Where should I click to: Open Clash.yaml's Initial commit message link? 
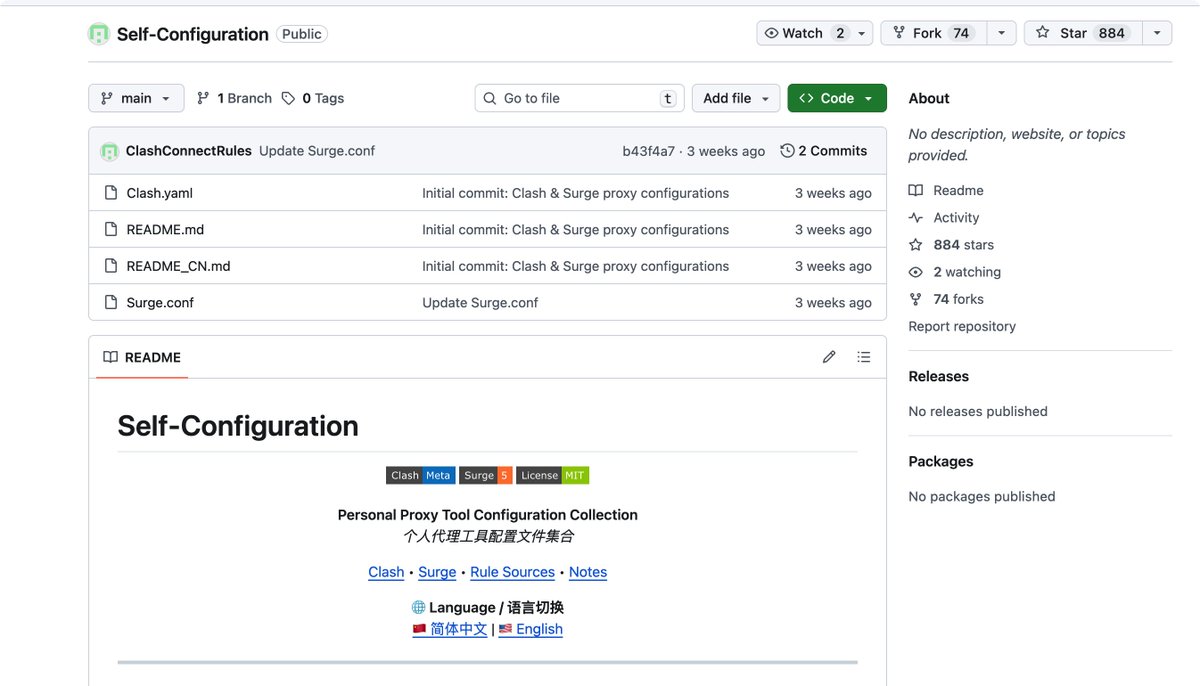(575, 193)
